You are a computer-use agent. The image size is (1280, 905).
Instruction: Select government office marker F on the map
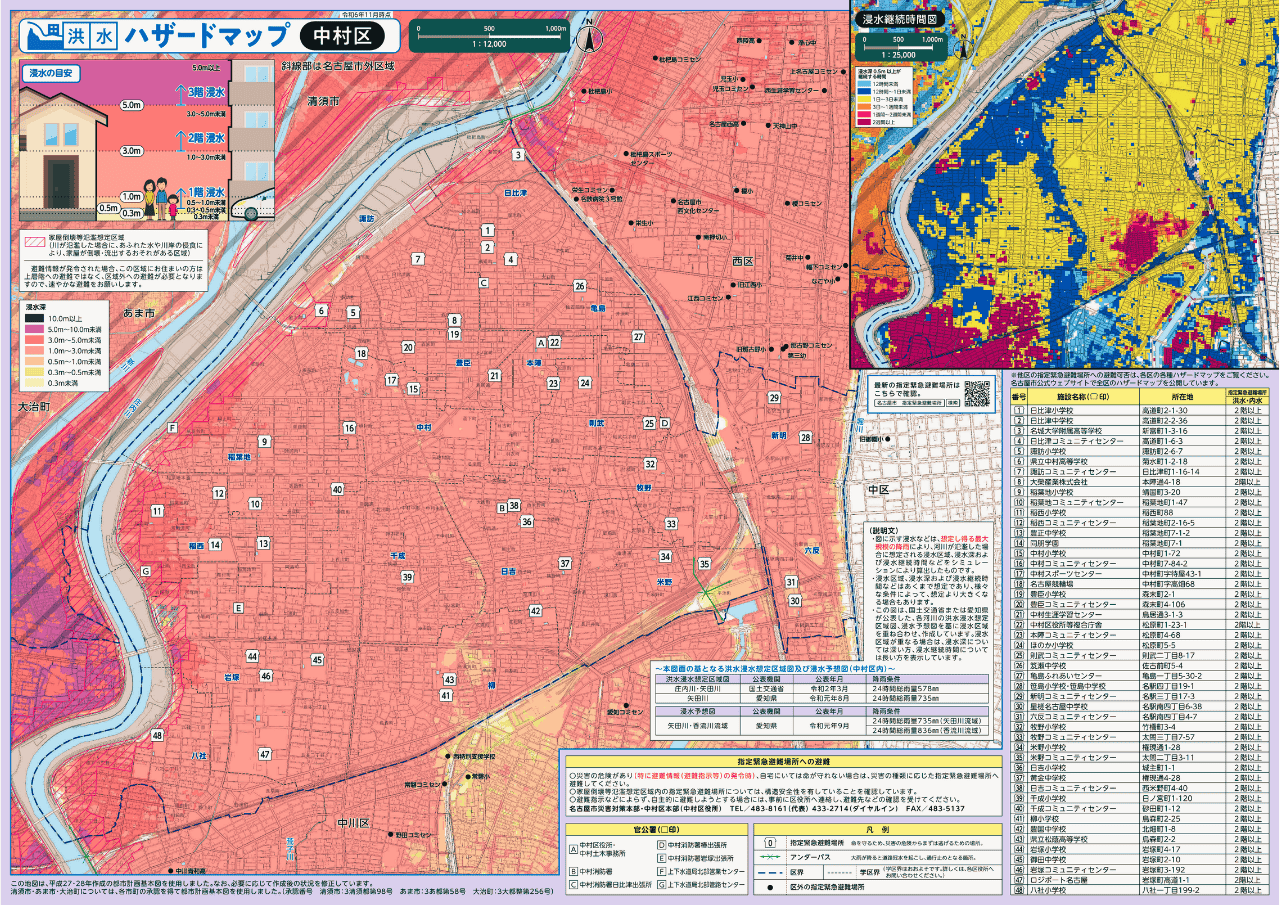(172, 428)
